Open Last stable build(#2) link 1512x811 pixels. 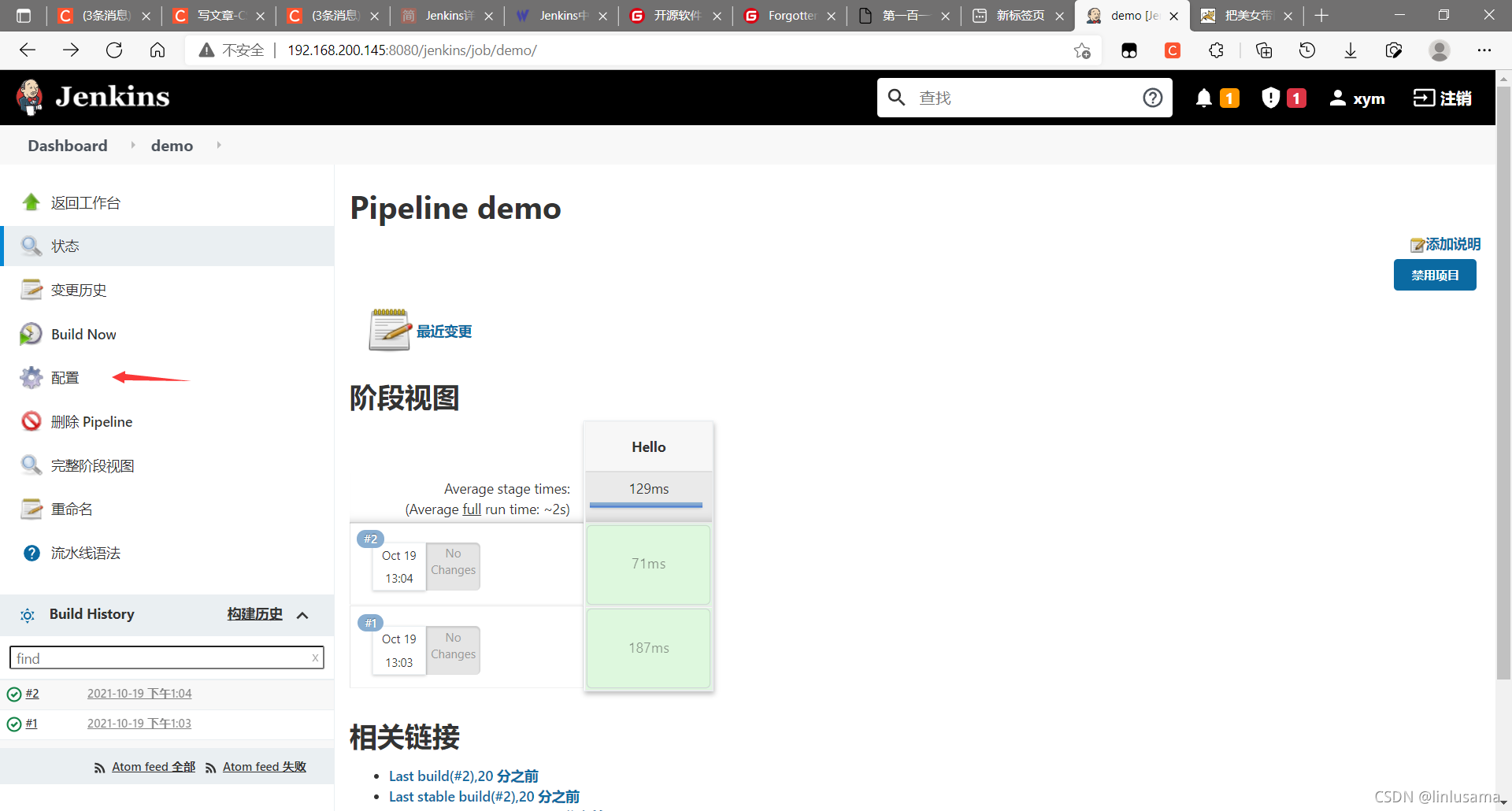tap(484, 797)
